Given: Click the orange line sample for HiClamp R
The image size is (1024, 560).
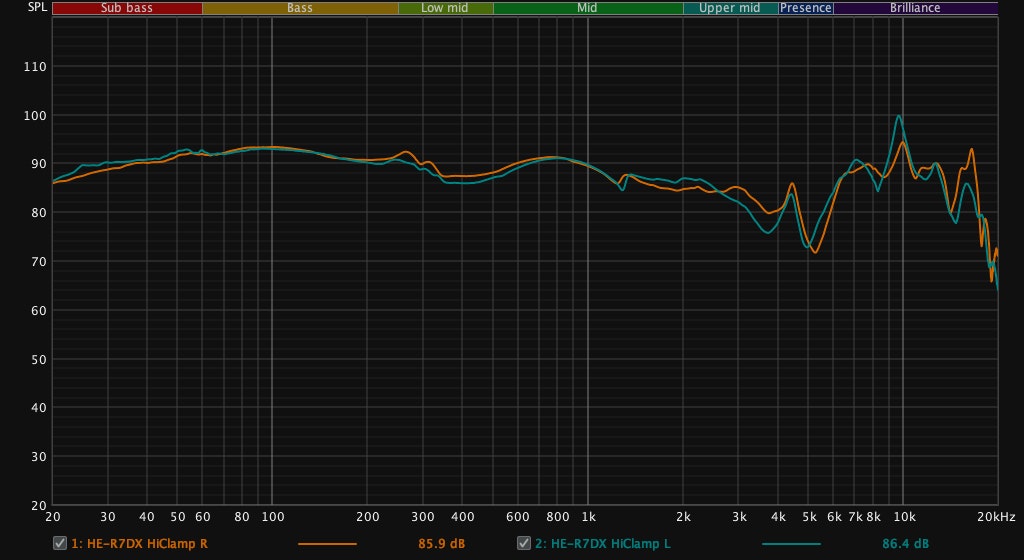Looking at the screenshot, I should point(327,544).
